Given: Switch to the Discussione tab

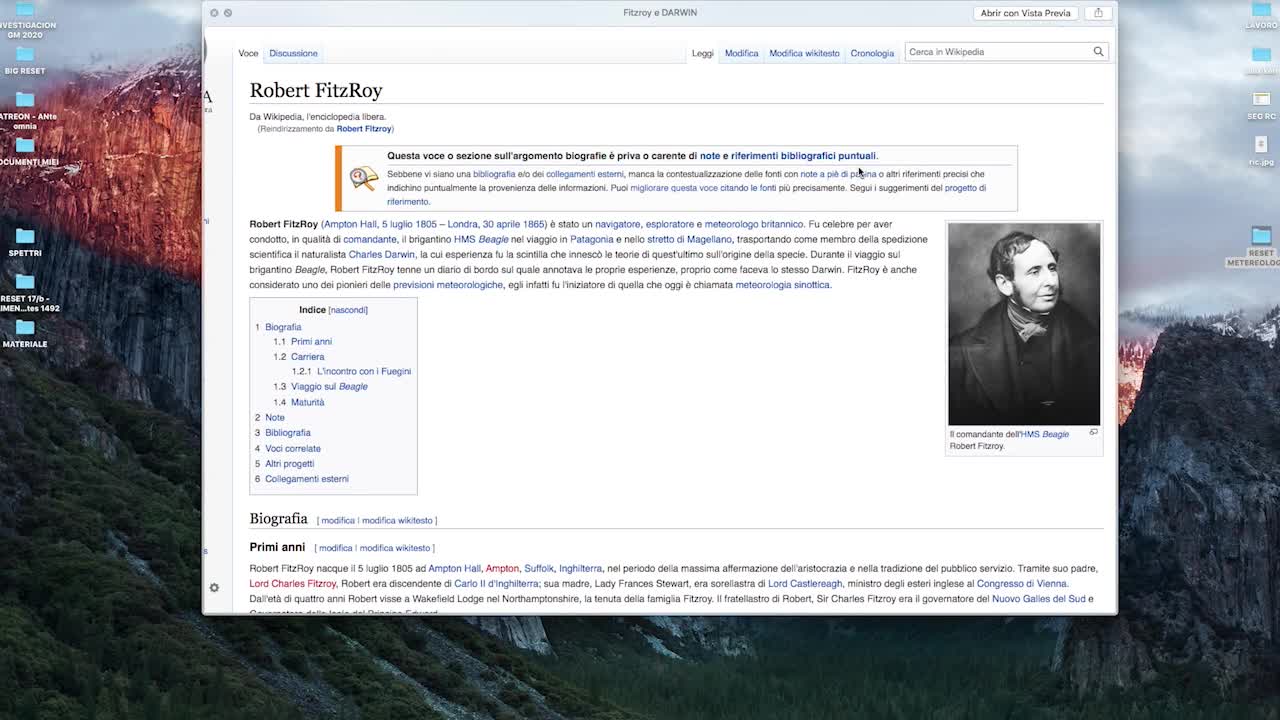Looking at the screenshot, I should point(293,53).
